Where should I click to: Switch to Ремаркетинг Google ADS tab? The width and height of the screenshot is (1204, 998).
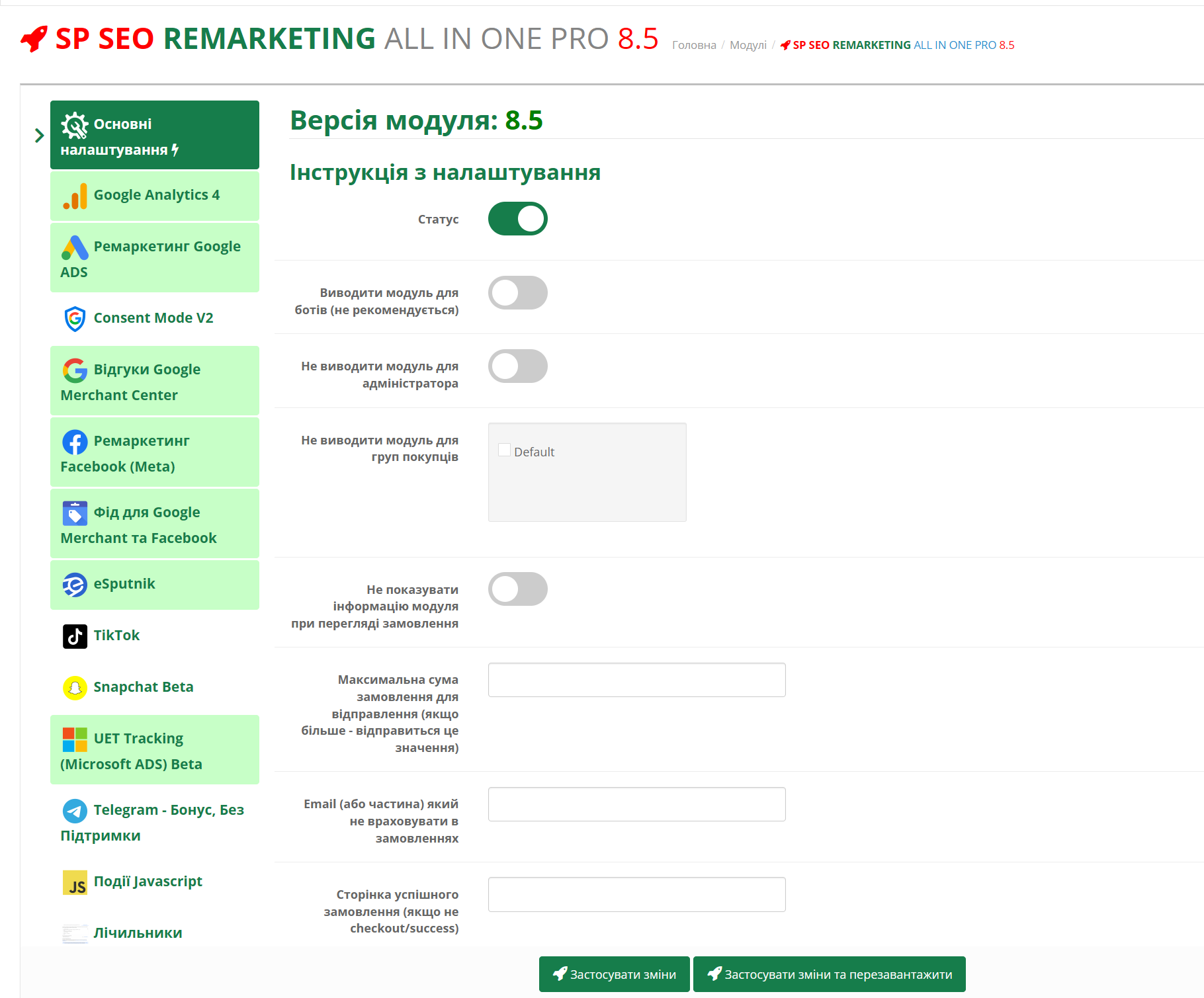(155, 258)
